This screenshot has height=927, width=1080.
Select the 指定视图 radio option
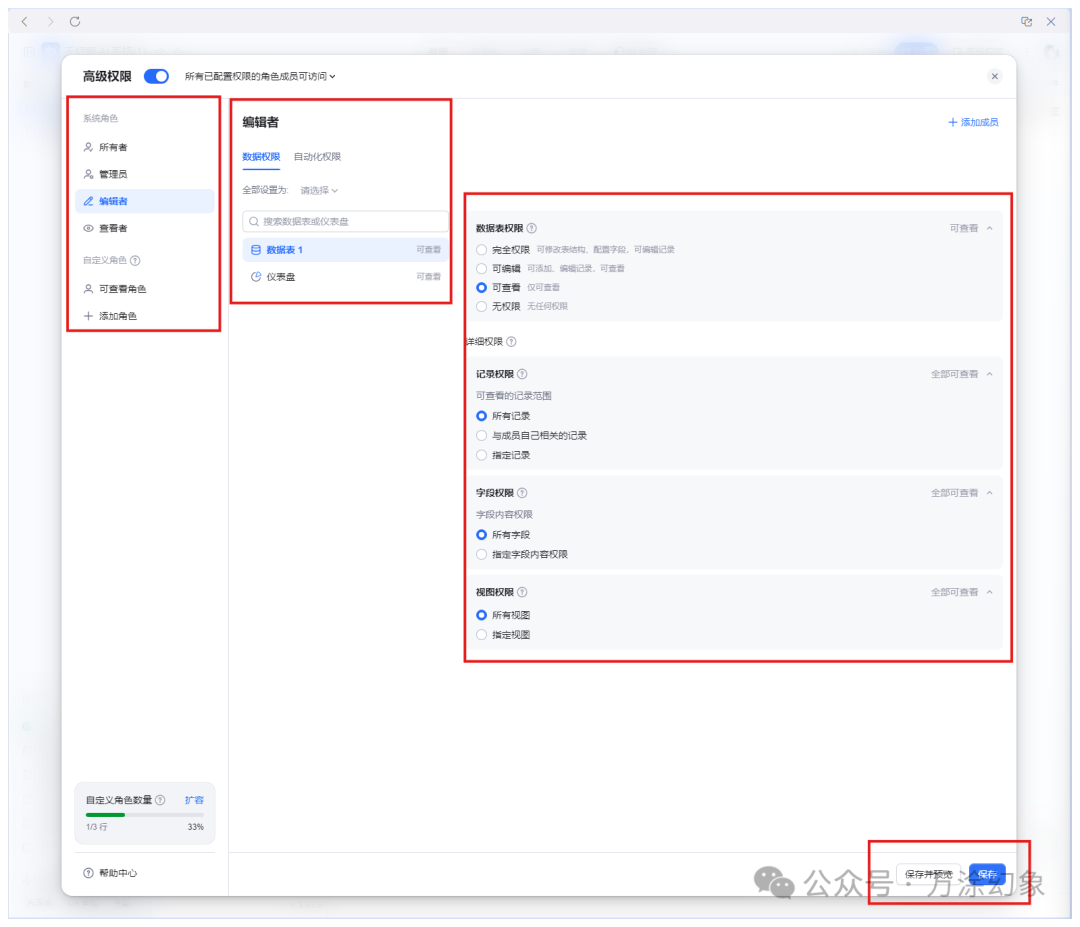[x=481, y=634]
